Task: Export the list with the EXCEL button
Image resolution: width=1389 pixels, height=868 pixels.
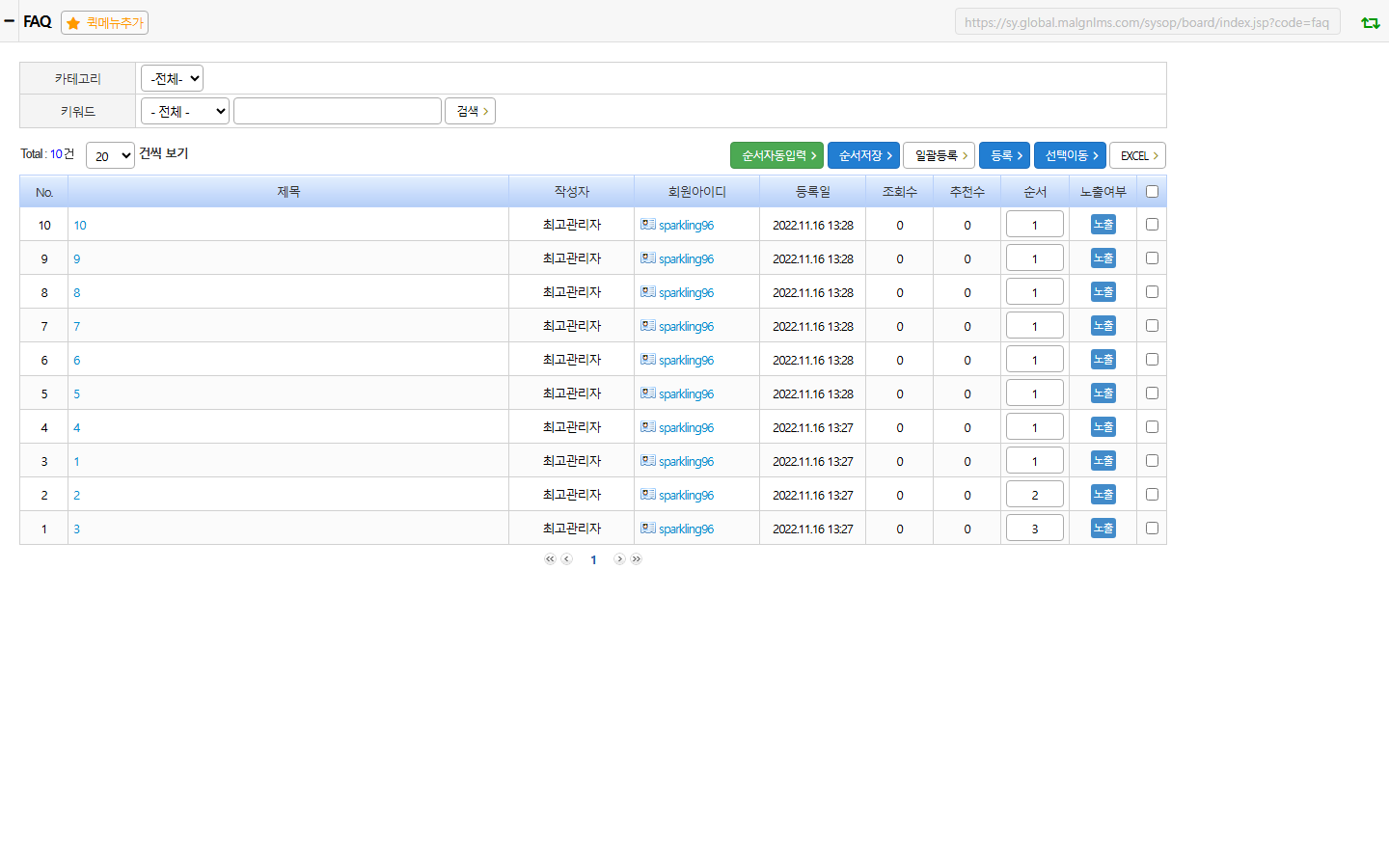Action: 1138,155
